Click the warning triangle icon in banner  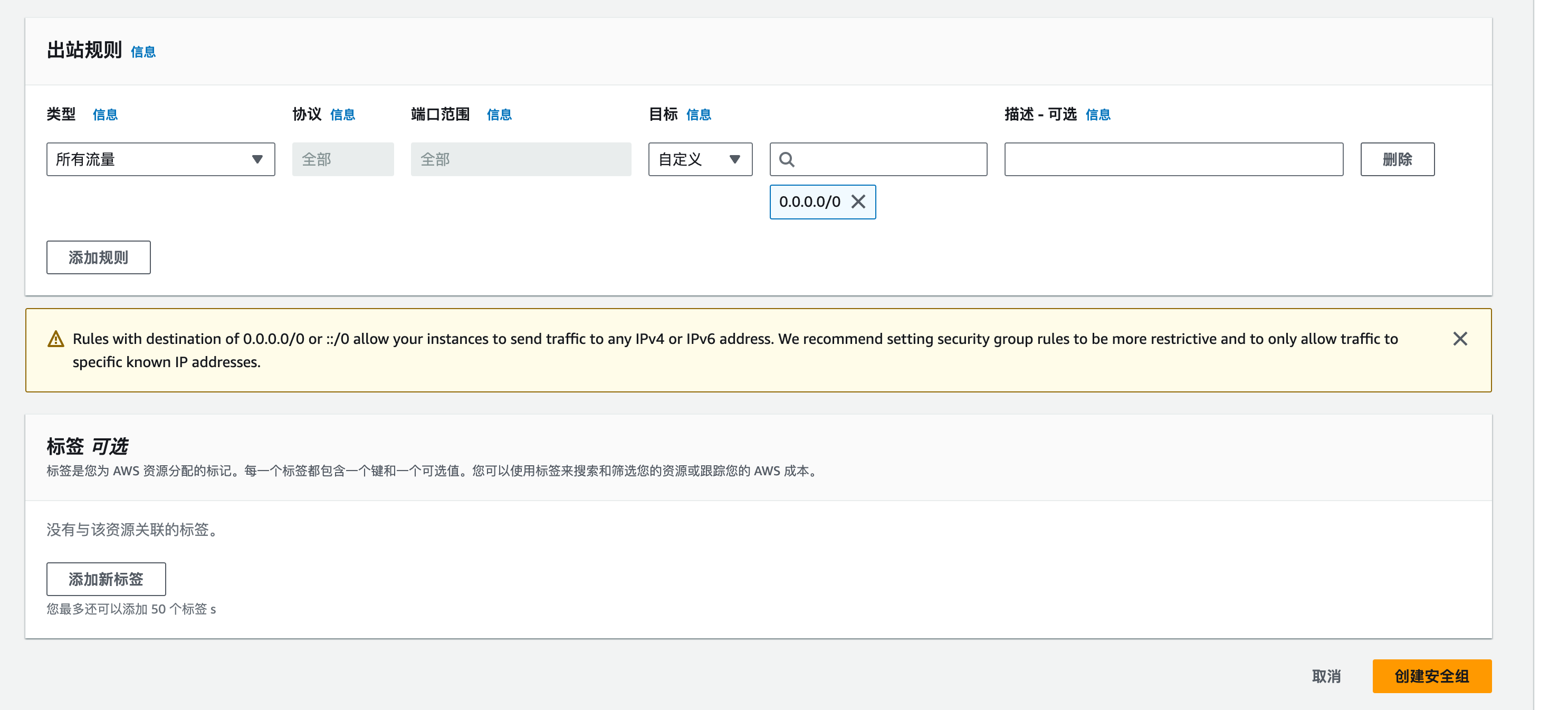coord(56,339)
